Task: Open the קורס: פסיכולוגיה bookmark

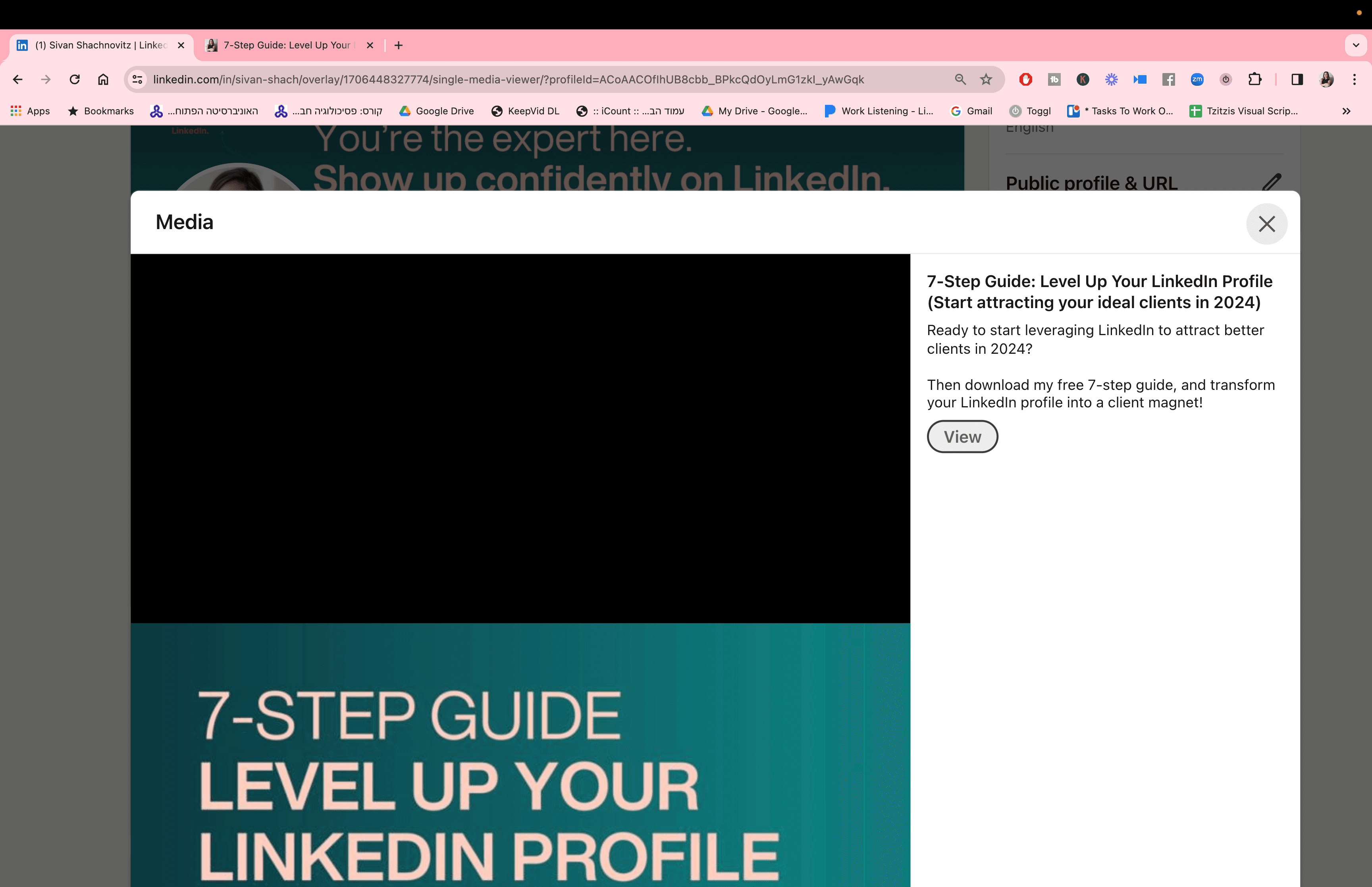Action: pos(329,111)
